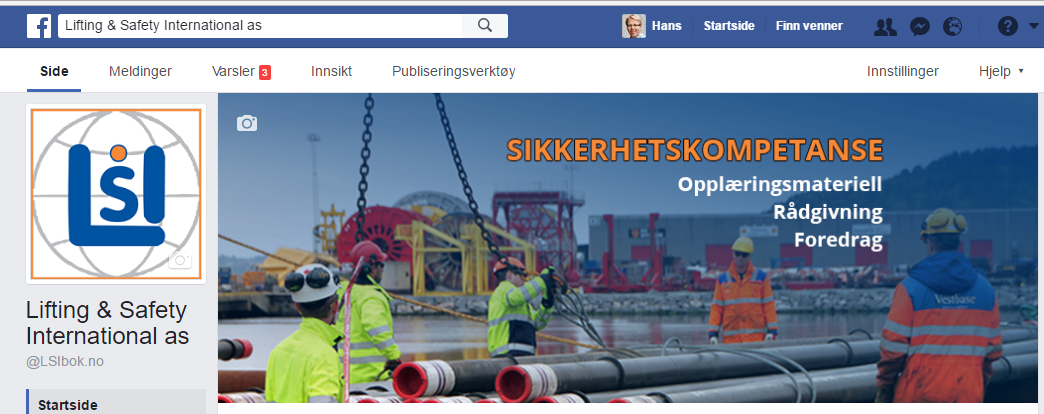
Task: Open the notifications globe icon
Action: pos(953,27)
